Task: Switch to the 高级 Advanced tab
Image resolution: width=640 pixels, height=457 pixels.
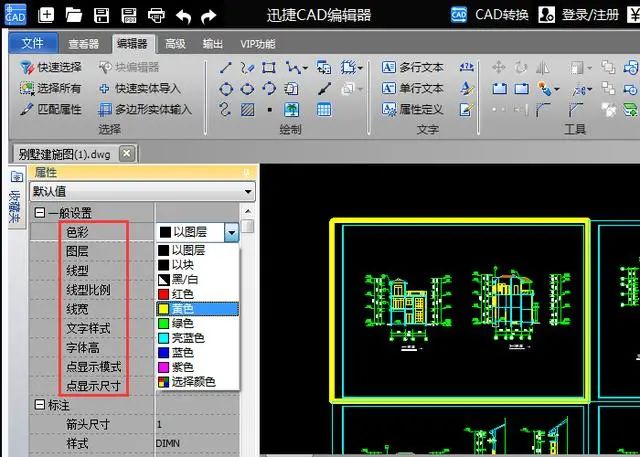Action: 175,44
